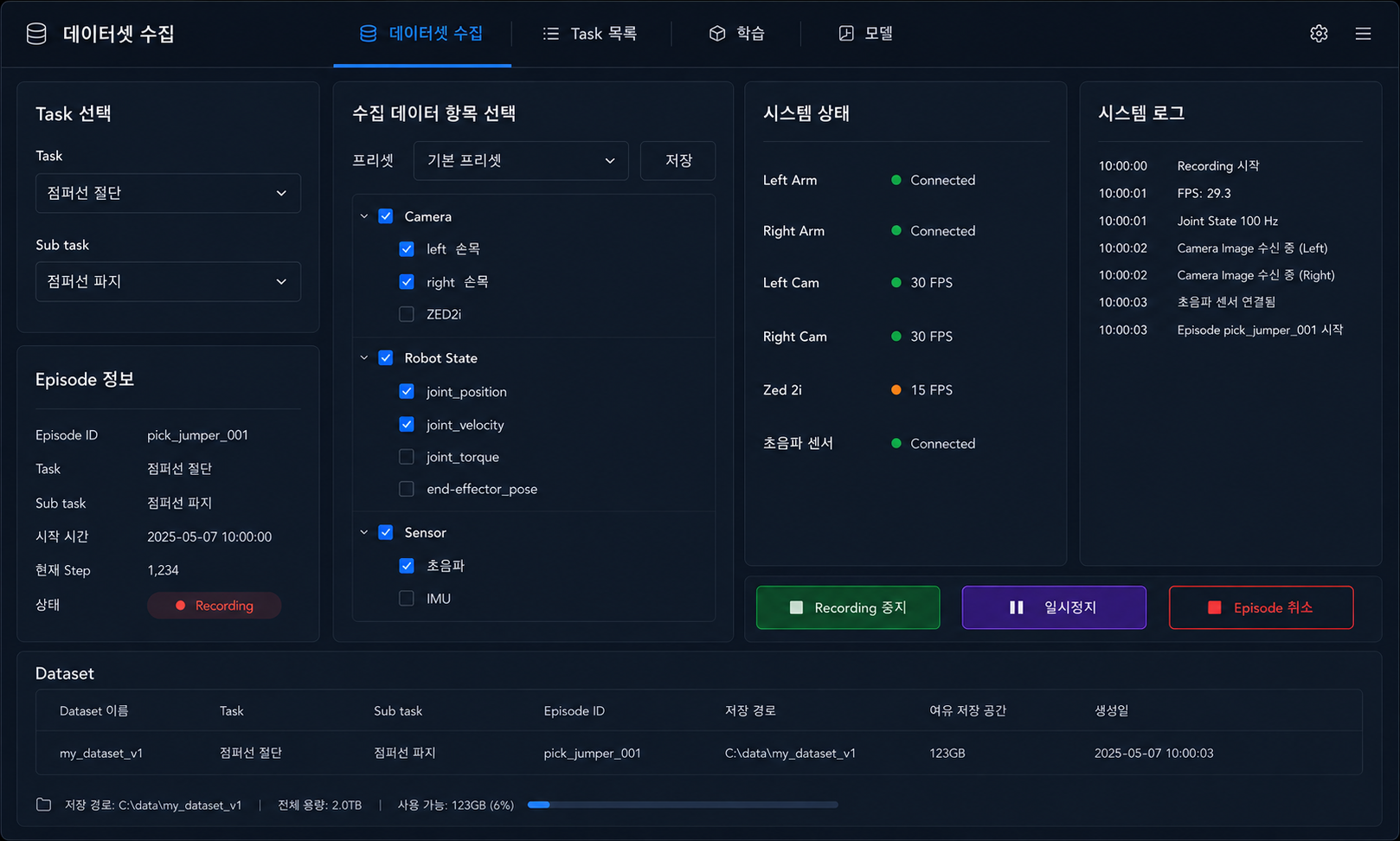1400x841 pixels.
Task: Go to the 학습 tab
Action: click(737, 34)
